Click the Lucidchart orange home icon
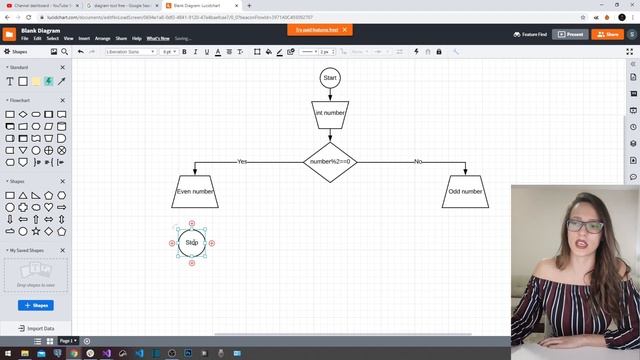The width and height of the screenshot is (640, 360). point(9,34)
